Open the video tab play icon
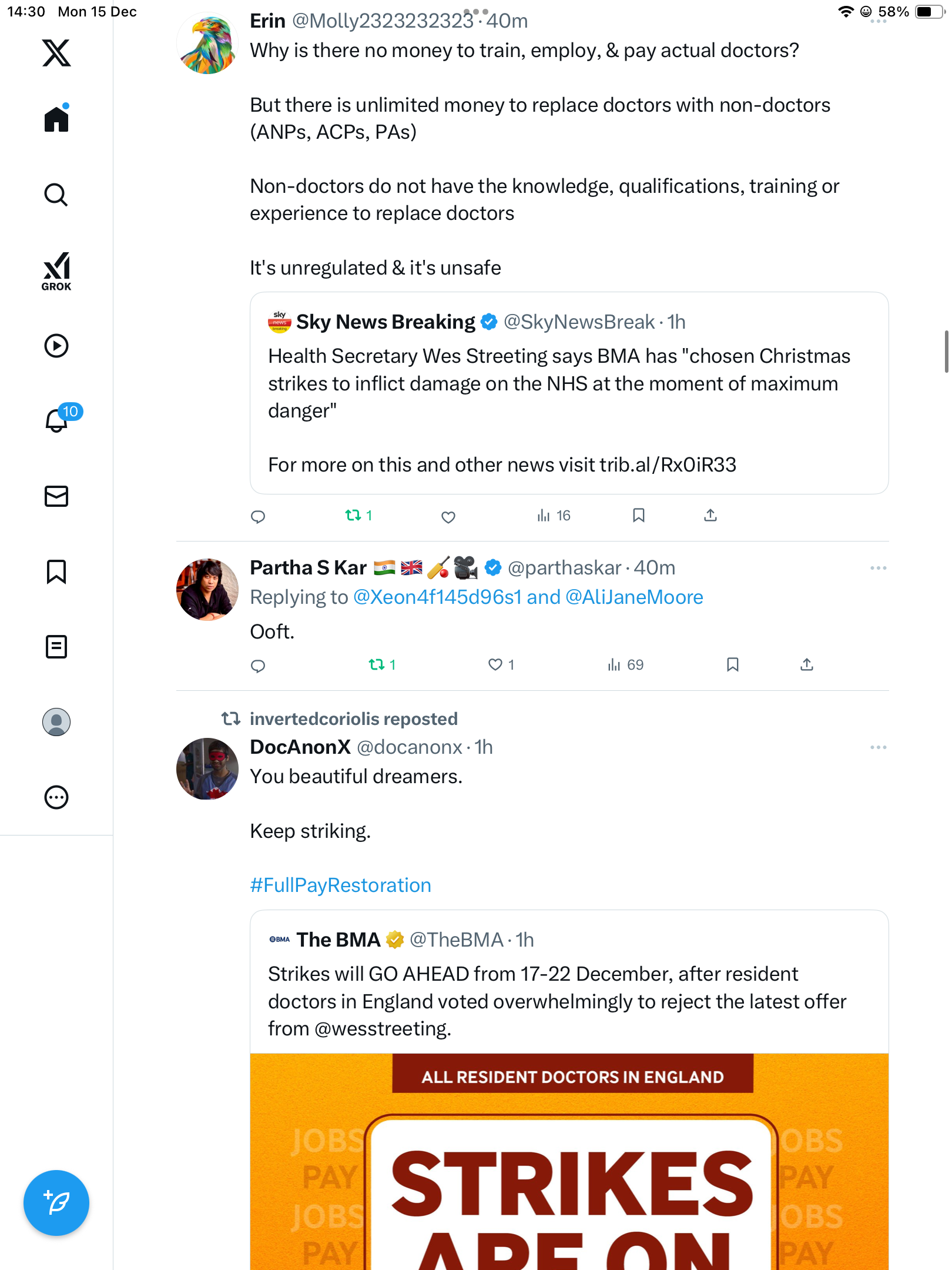The width and height of the screenshot is (952, 1270). pyautogui.click(x=56, y=346)
